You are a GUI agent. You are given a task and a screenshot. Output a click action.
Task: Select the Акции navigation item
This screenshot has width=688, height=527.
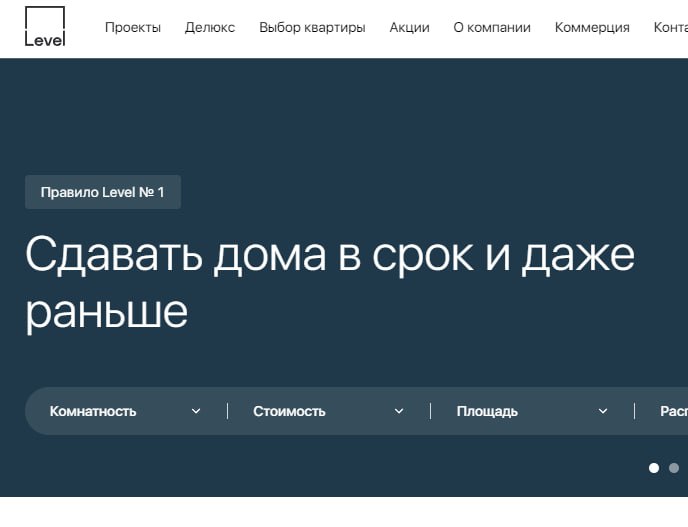coord(409,27)
